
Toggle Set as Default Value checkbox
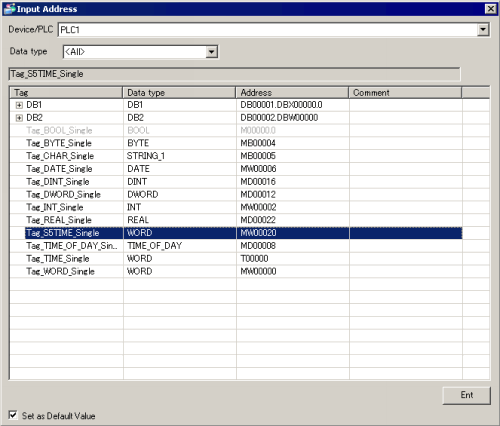(13, 415)
